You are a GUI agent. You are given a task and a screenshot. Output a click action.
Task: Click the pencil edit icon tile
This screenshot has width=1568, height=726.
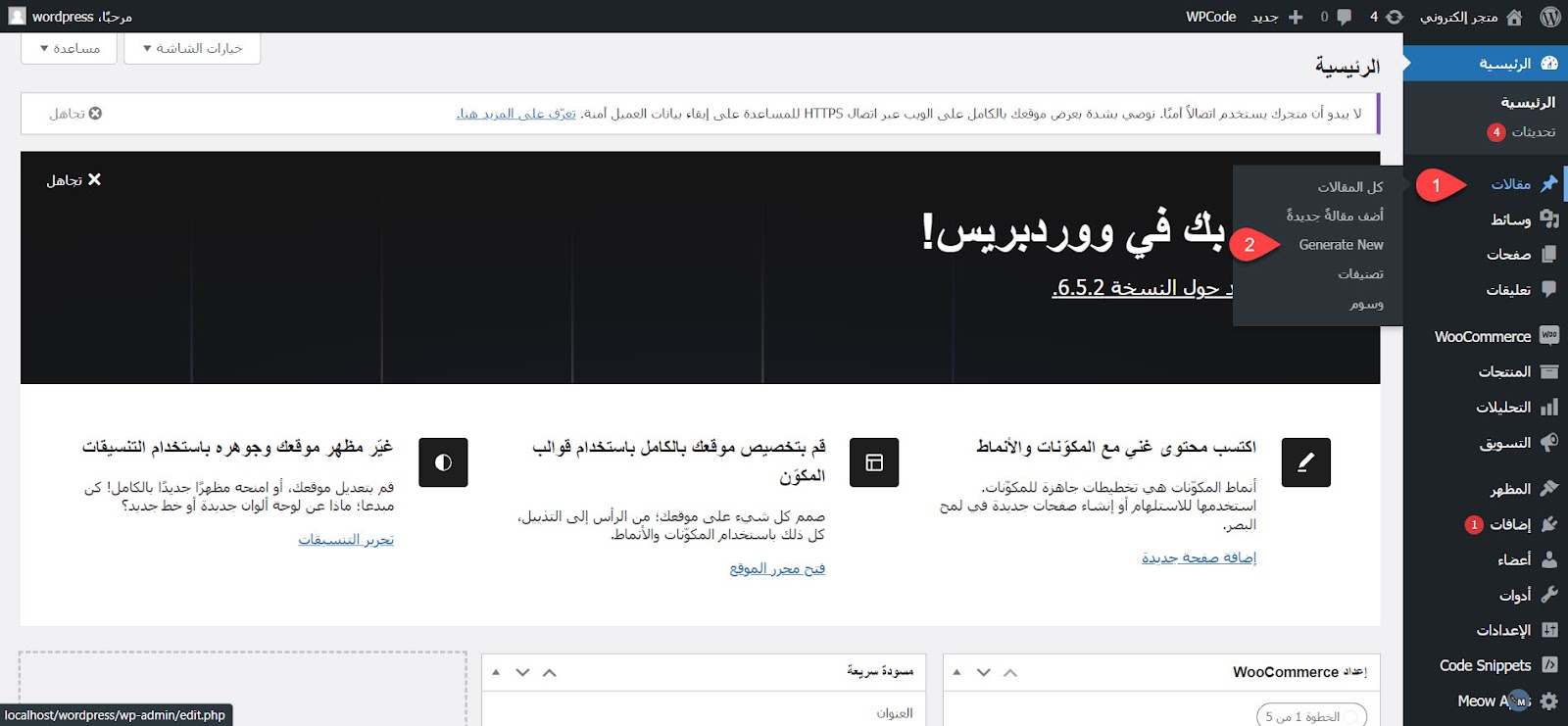[x=1305, y=462]
